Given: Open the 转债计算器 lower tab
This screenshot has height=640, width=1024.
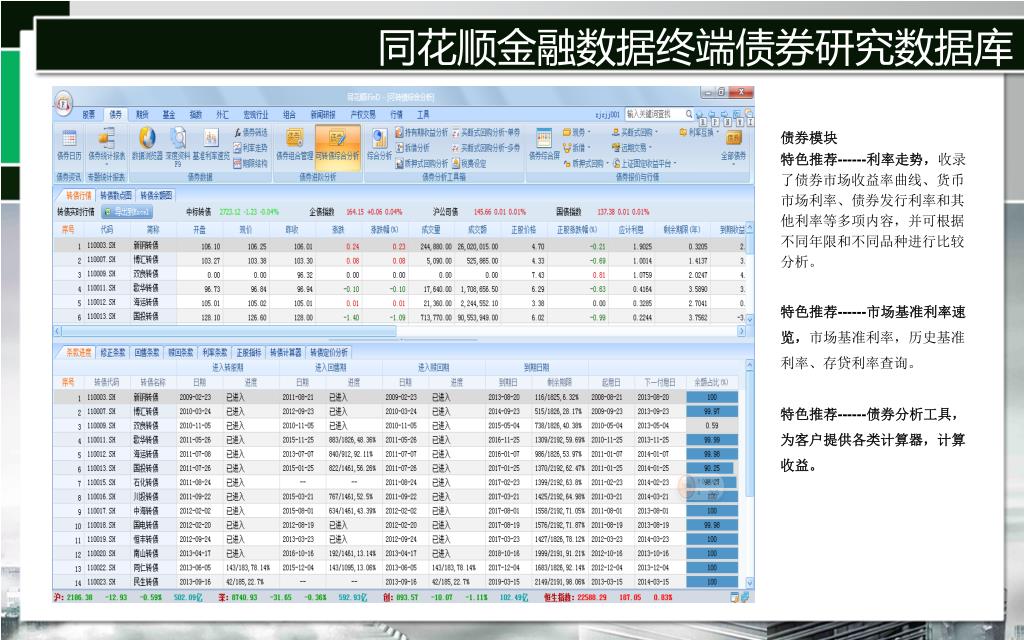Looking at the screenshot, I should [x=285, y=353].
